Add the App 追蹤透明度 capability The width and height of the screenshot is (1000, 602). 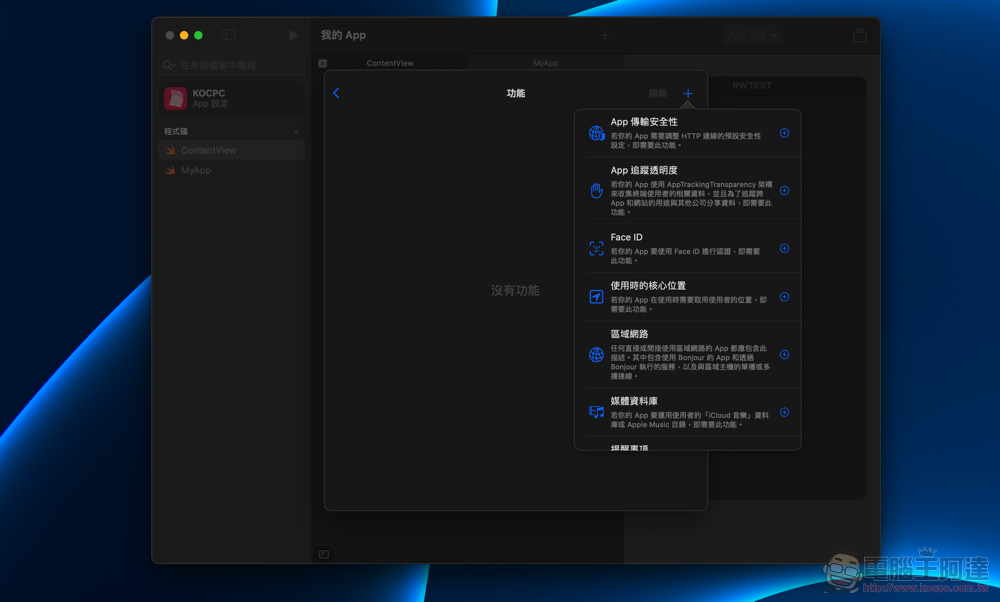coord(784,191)
